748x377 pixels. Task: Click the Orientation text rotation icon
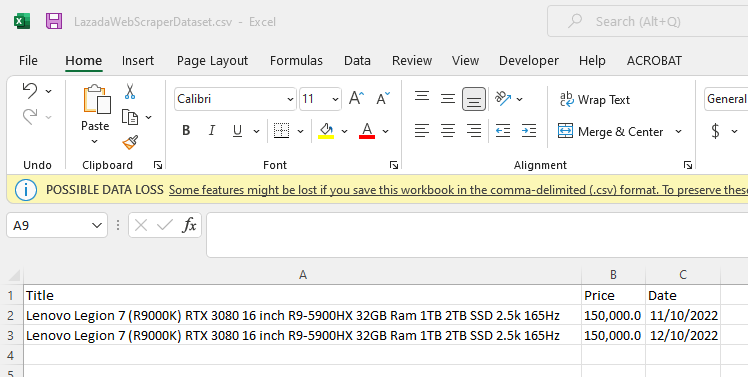pos(503,98)
